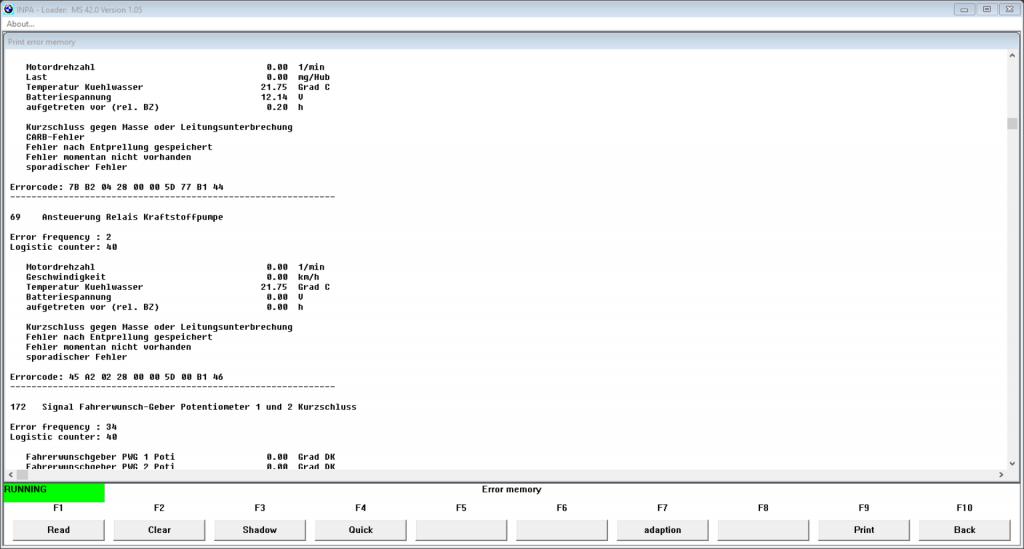Click the 'Fahrerwunschgeber PWG 1 Poti' row
Image resolution: width=1024 pixels, height=549 pixels.
point(180,457)
